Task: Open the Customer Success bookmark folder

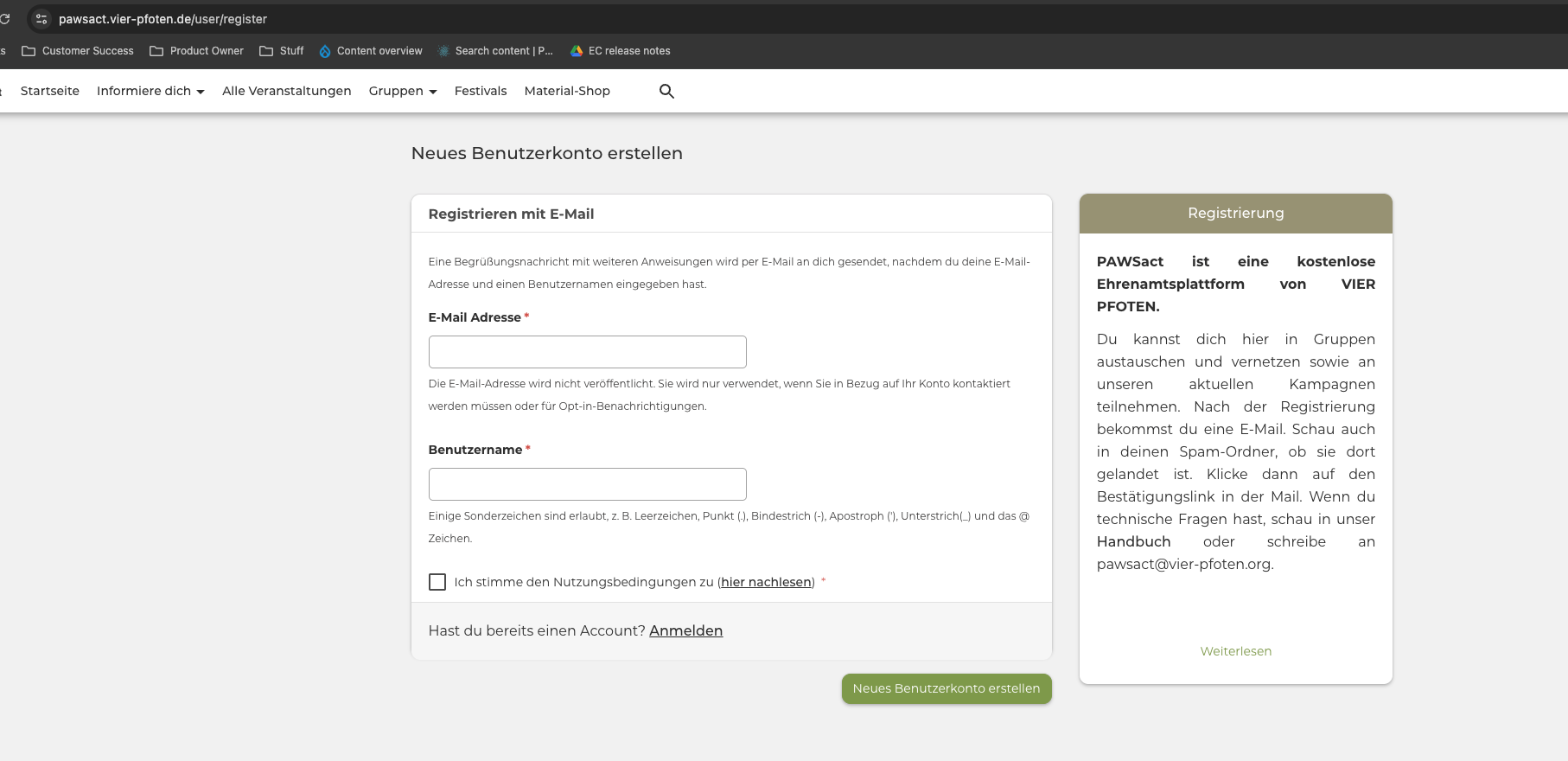Action: [78, 51]
